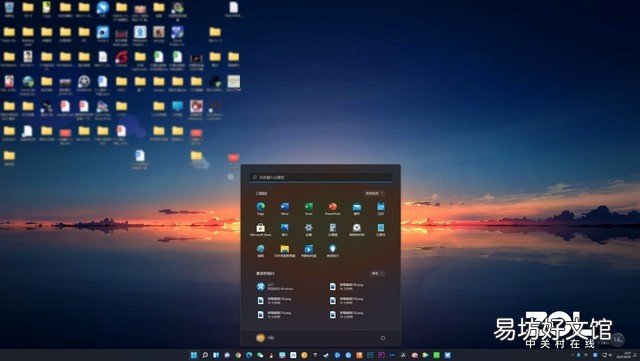Open the Alarms & Clock app
The width and height of the screenshot is (640, 361).
coord(357,228)
